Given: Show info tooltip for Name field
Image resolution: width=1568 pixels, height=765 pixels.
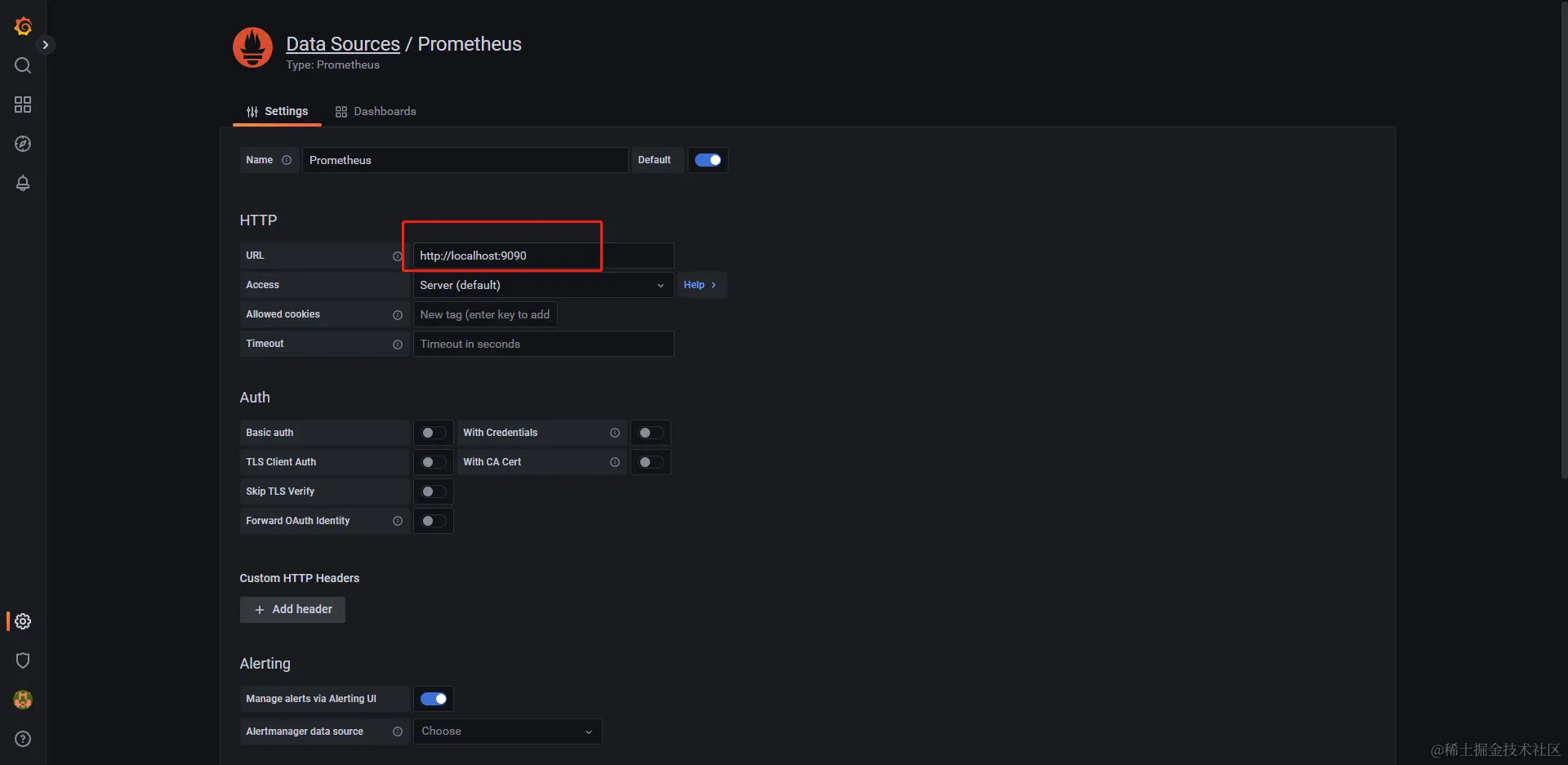Looking at the screenshot, I should point(287,160).
